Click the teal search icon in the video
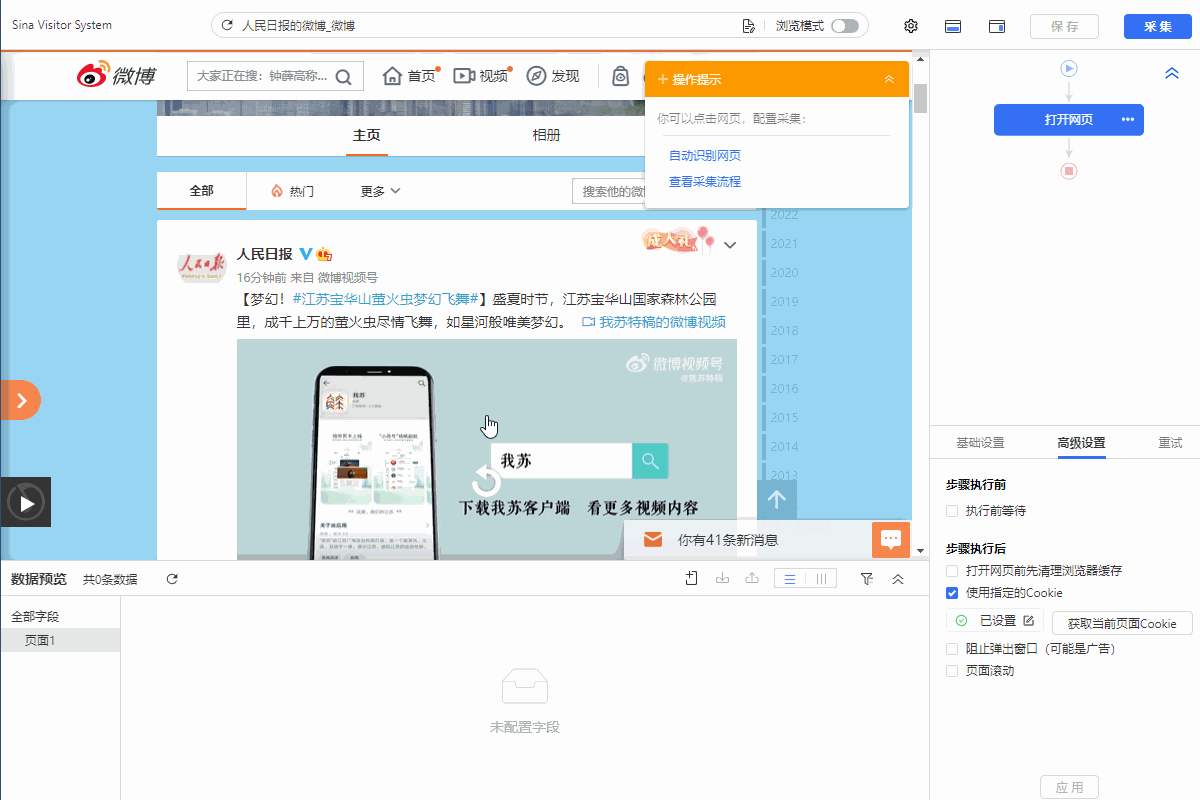The width and height of the screenshot is (1200, 800). click(x=650, y=461)
